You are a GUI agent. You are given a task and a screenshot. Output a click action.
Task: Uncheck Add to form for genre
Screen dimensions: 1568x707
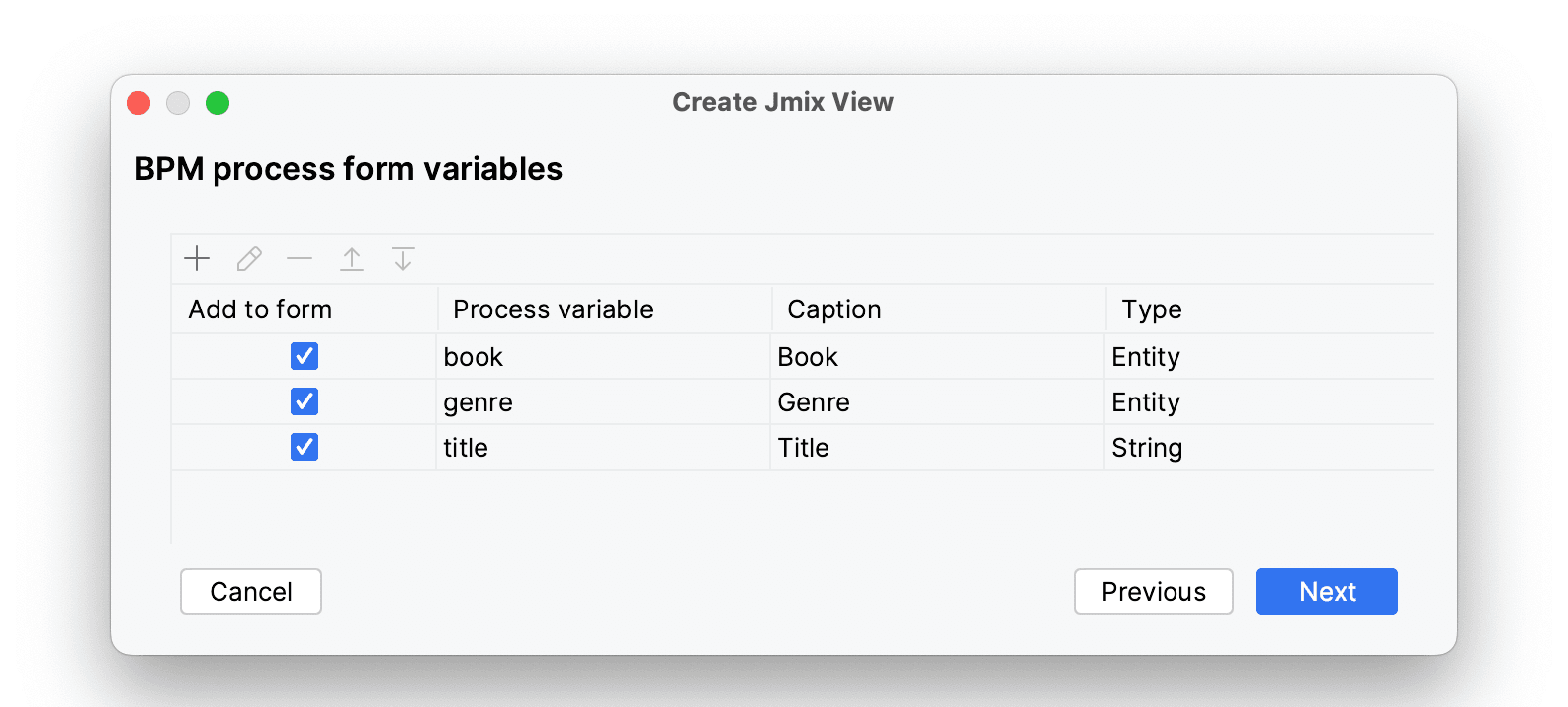[x=305, y=401]
